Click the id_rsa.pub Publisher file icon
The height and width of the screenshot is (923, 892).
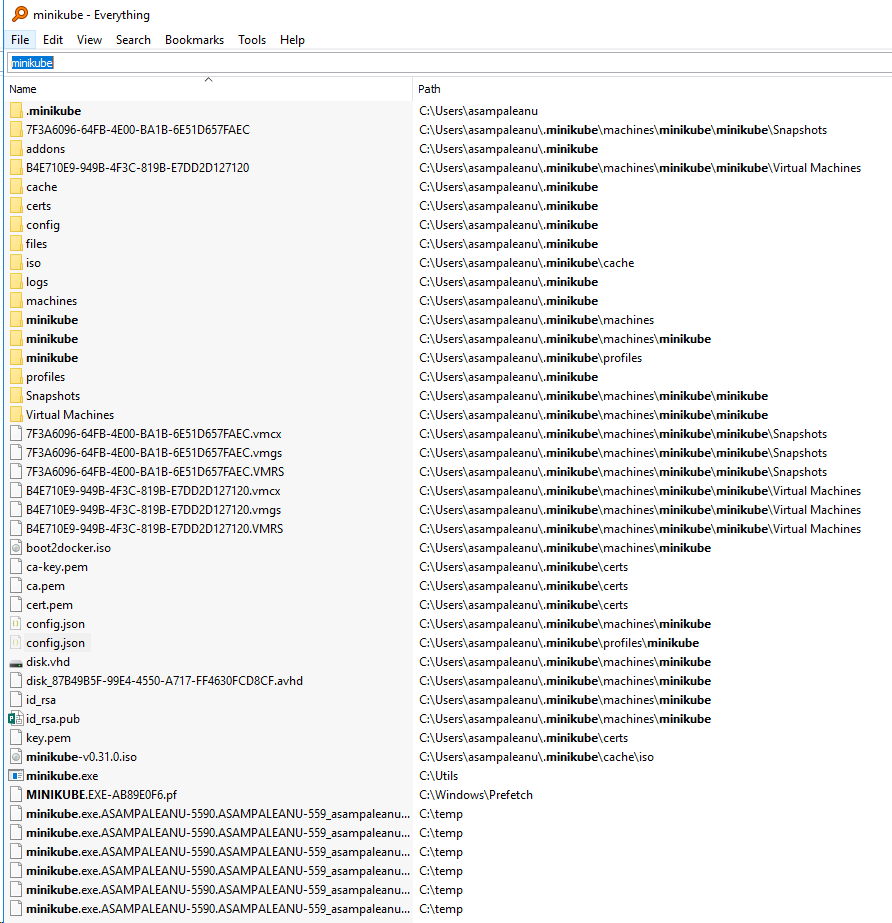[x=16, y=719]
